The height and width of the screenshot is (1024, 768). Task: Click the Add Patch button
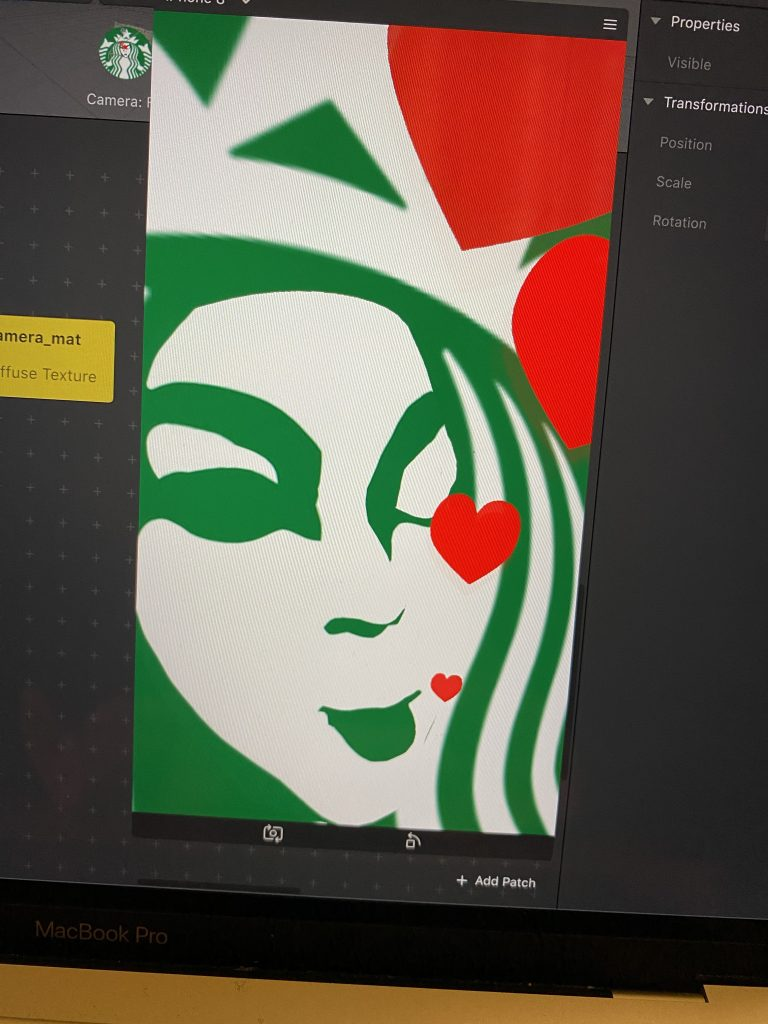pyautogui.click(x=496, y=881)
